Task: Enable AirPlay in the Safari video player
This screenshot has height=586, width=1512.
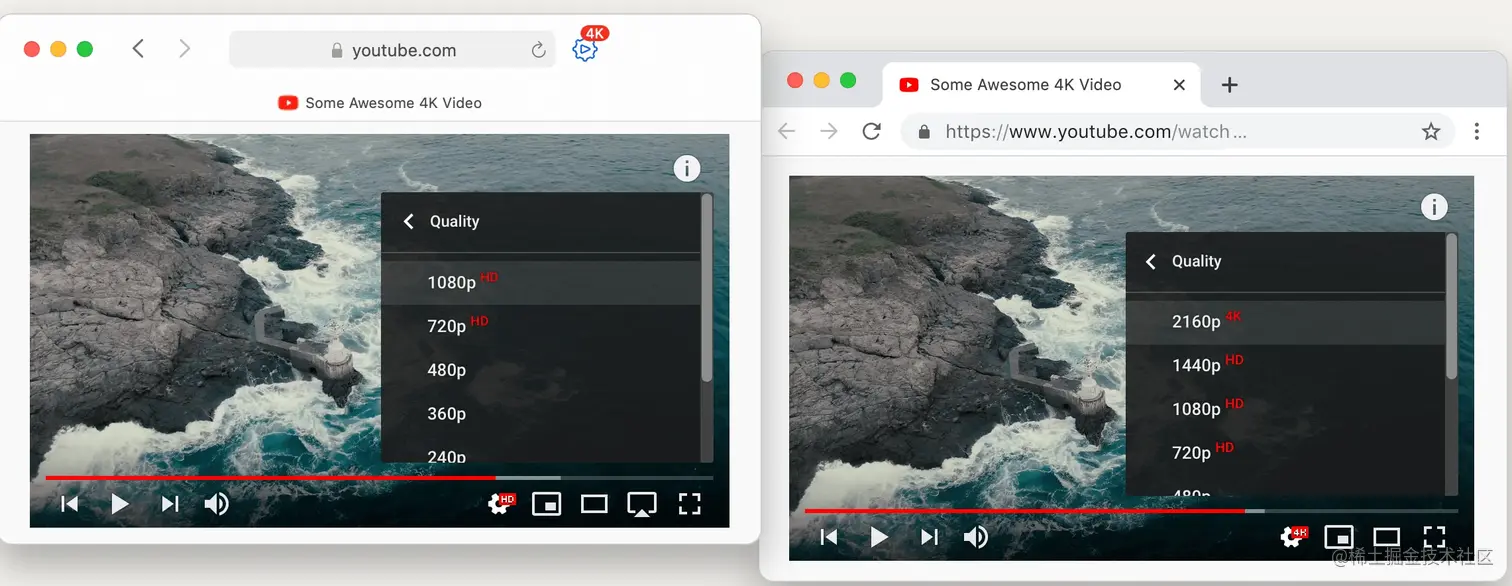Action: 641,505
